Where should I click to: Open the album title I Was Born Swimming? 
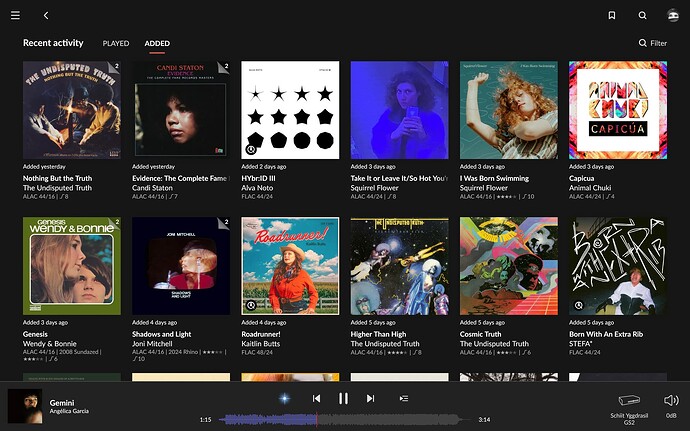(x=494, y=178)
